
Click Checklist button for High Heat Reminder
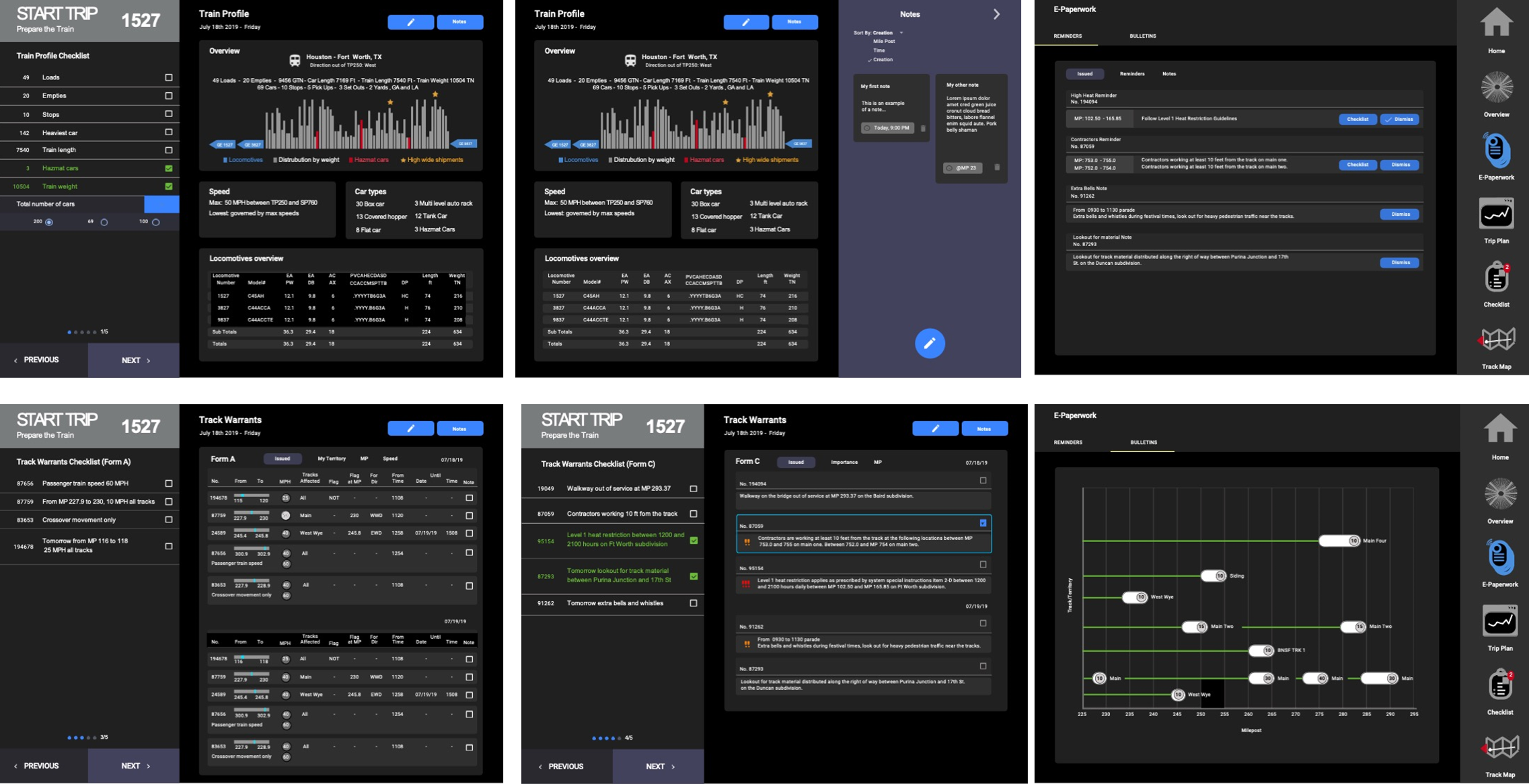click(1357, 119)
